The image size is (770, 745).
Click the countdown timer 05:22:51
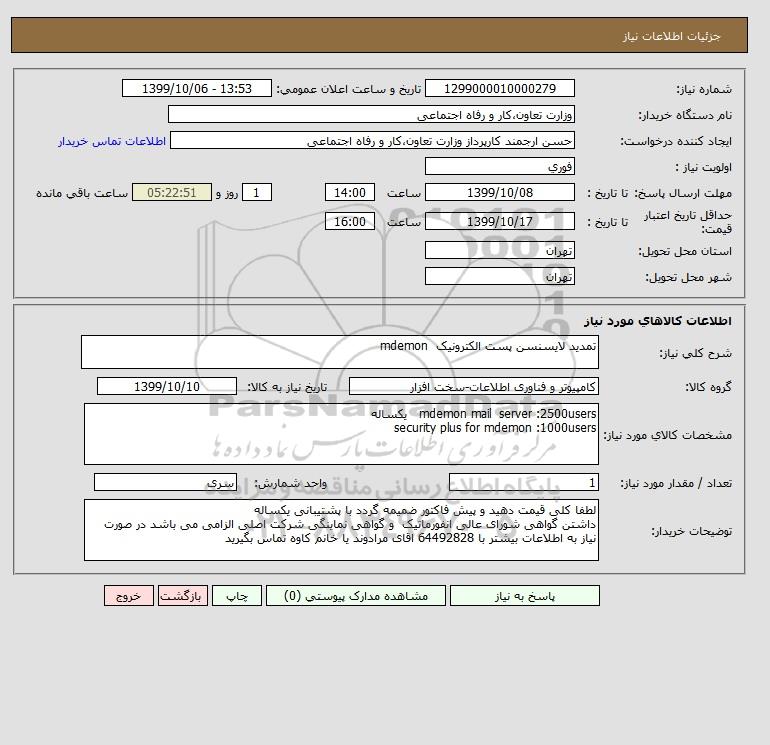click(172, 193)
